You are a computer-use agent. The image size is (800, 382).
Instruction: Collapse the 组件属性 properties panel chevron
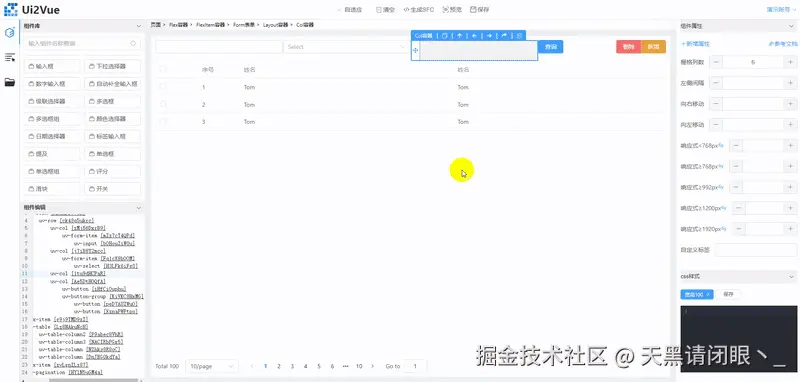[x=791, y=26]
